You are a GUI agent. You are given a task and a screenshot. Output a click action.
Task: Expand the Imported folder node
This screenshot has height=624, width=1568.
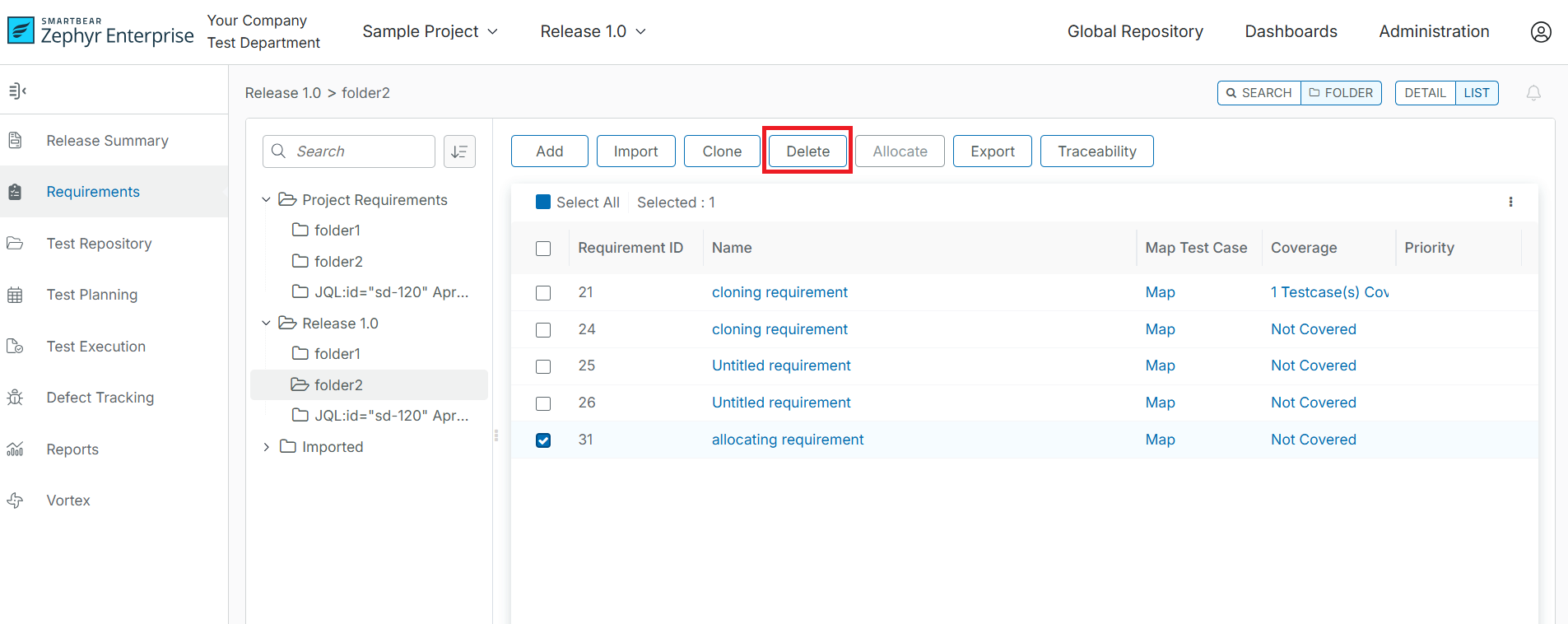tap(266, 447)
